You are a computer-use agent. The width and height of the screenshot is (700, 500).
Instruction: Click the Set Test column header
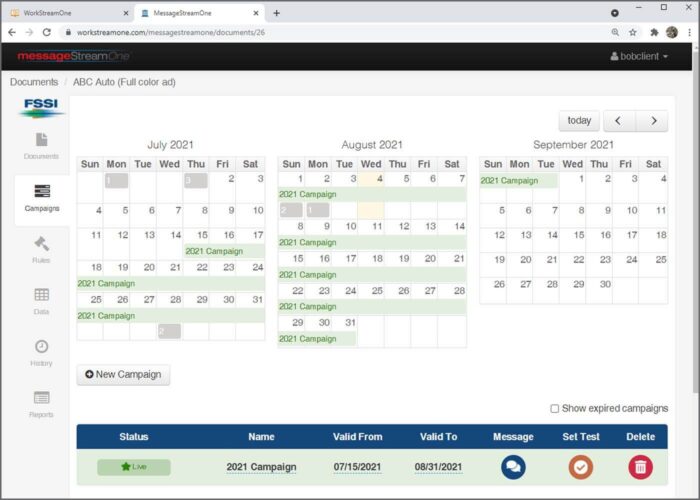(581, 437)
